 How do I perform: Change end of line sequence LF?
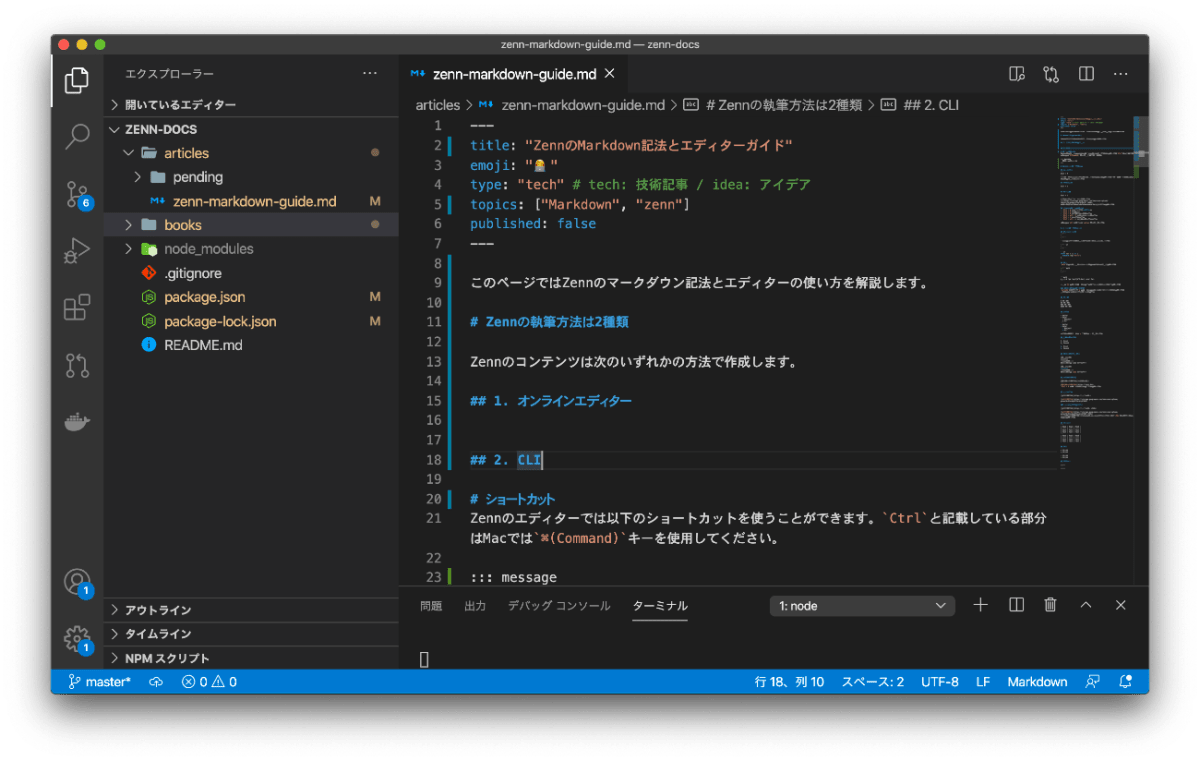(x=983, y=682)
